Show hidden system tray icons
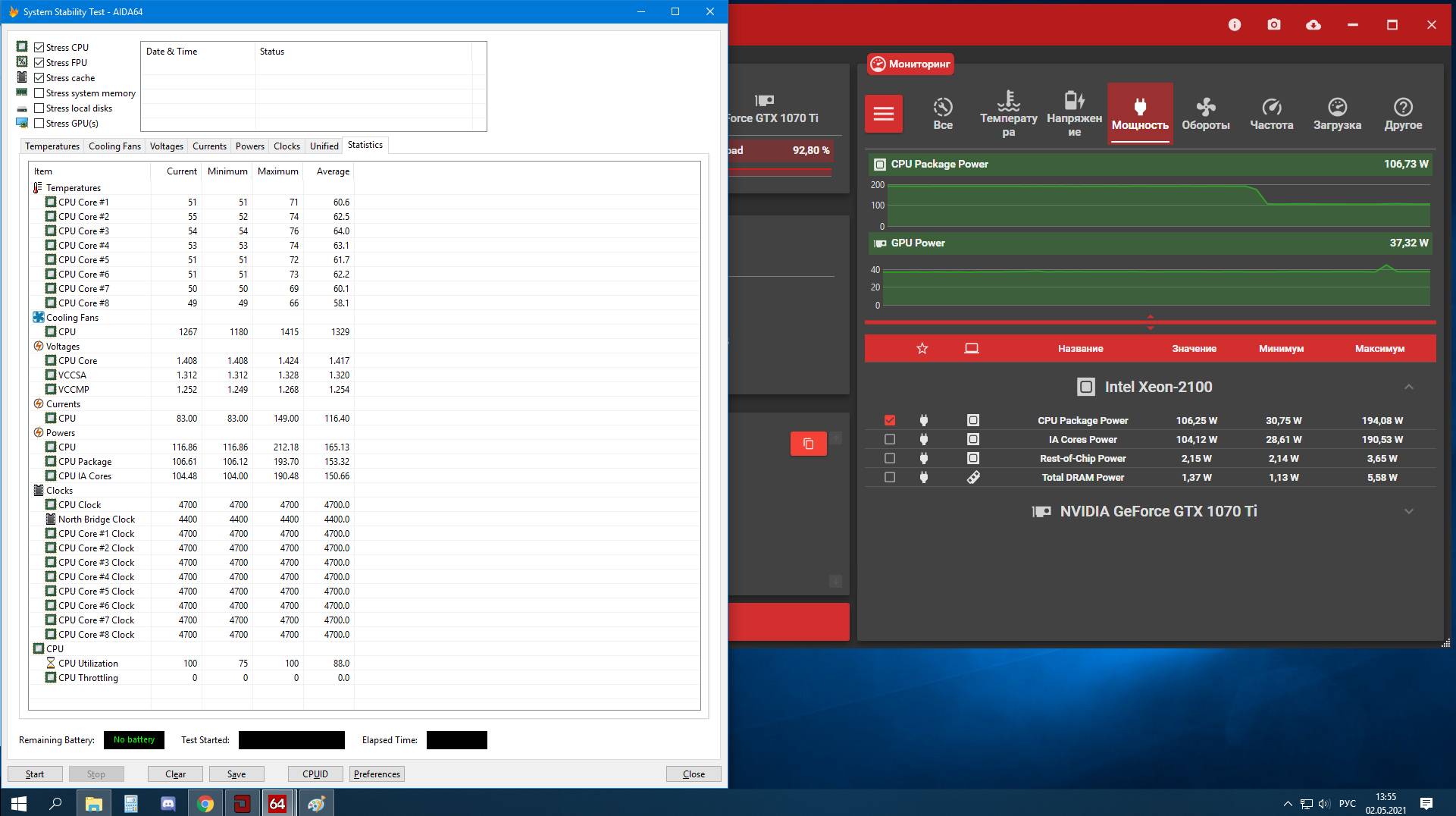The width and height of the screenshot is (1456, 816). pyautogui.click(x=1288, y=803)
